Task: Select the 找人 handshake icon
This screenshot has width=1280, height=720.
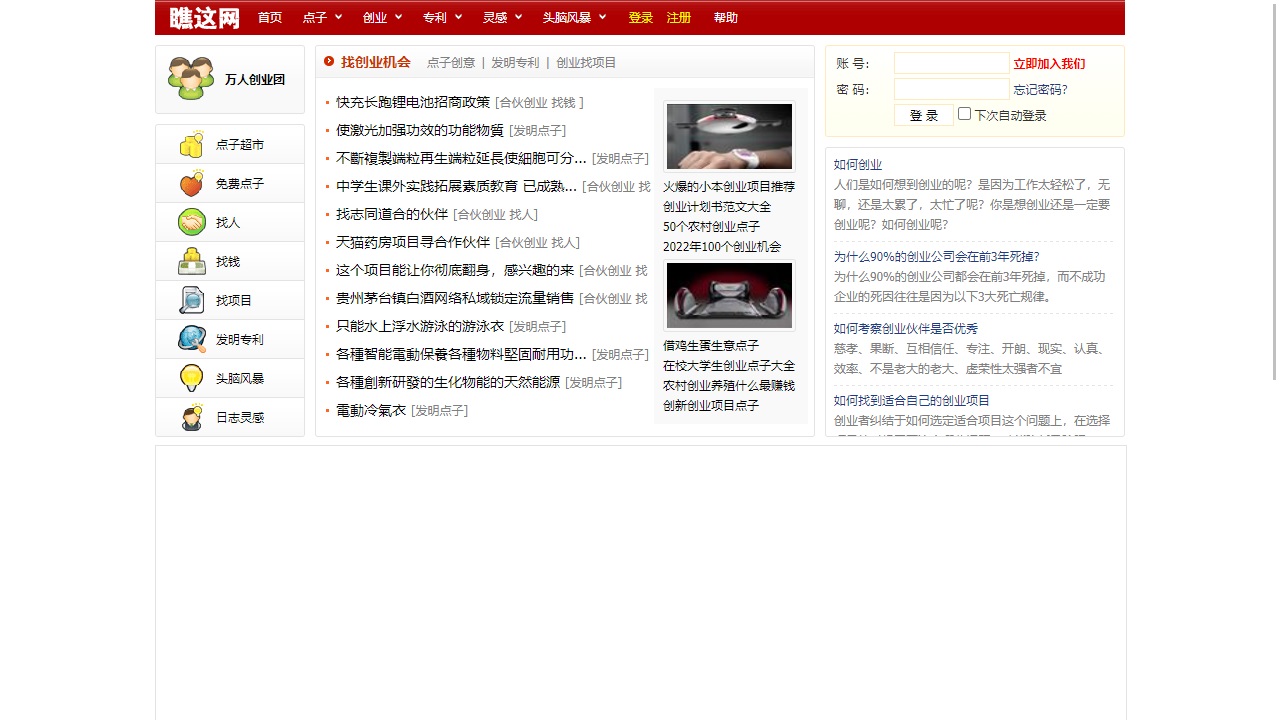Action: (x=191, y=222)
